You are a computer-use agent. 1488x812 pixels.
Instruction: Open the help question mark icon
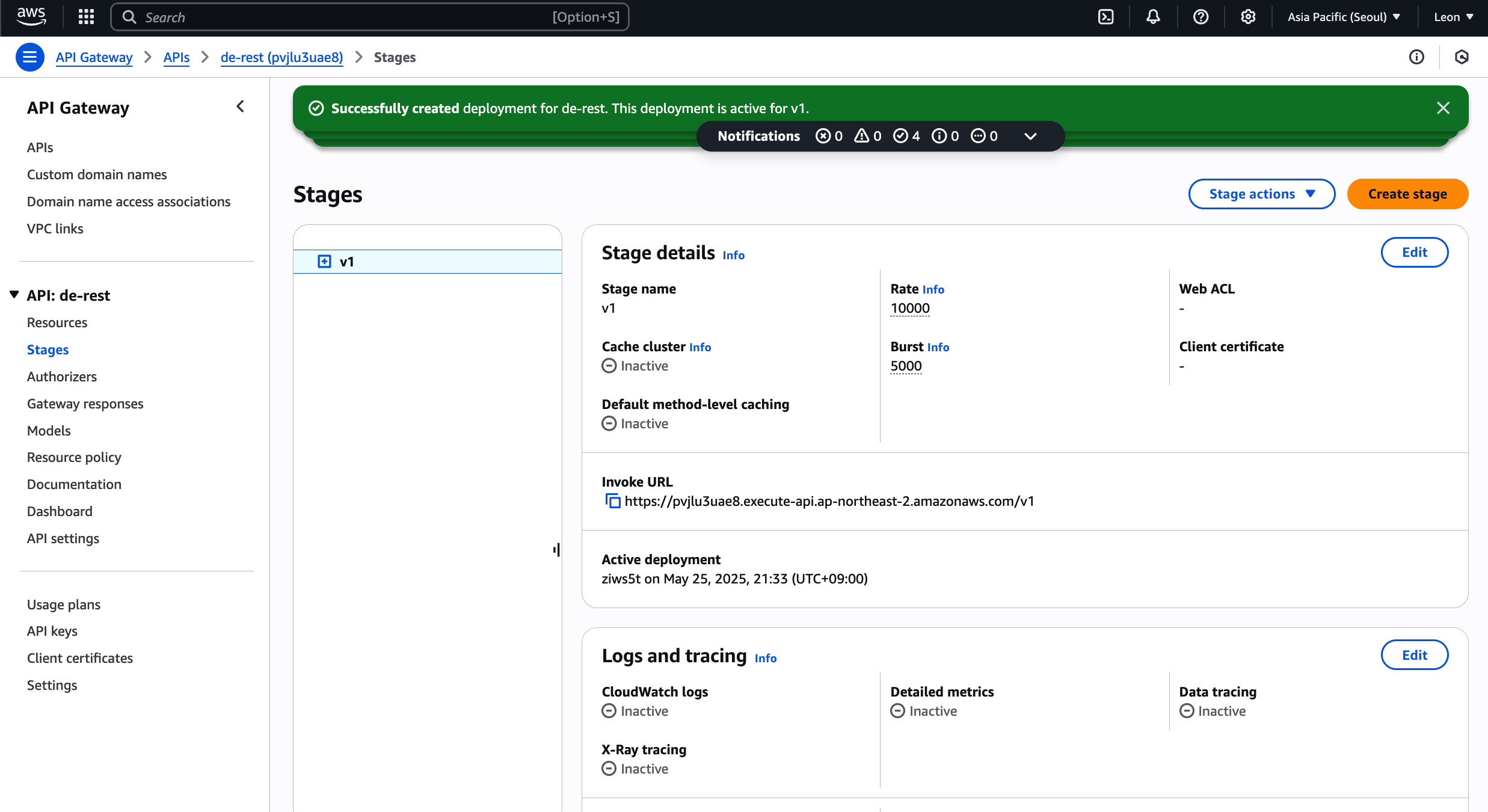coord(1201,17)
